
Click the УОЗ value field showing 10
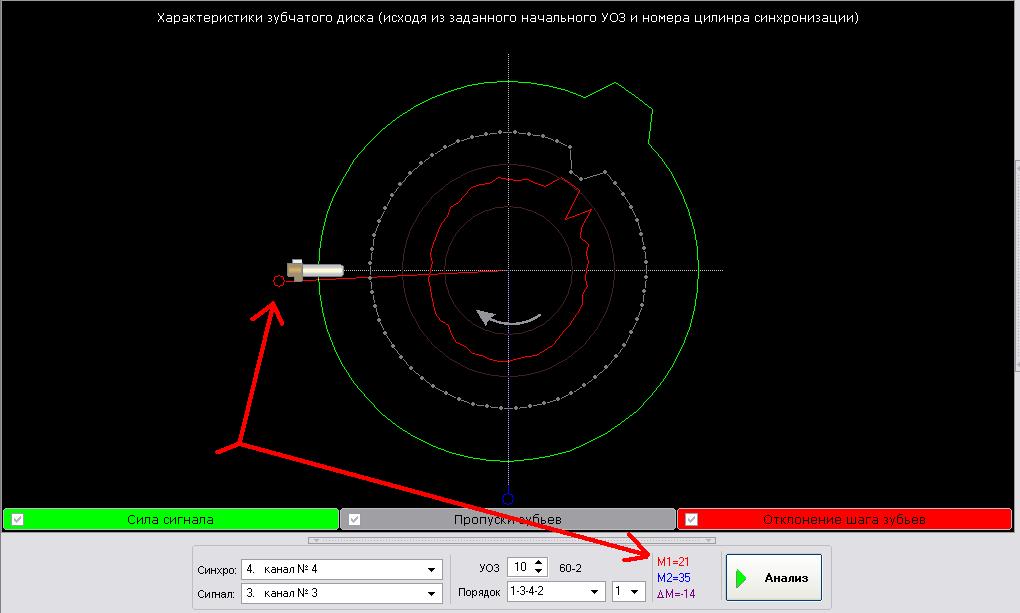point(520,567)
